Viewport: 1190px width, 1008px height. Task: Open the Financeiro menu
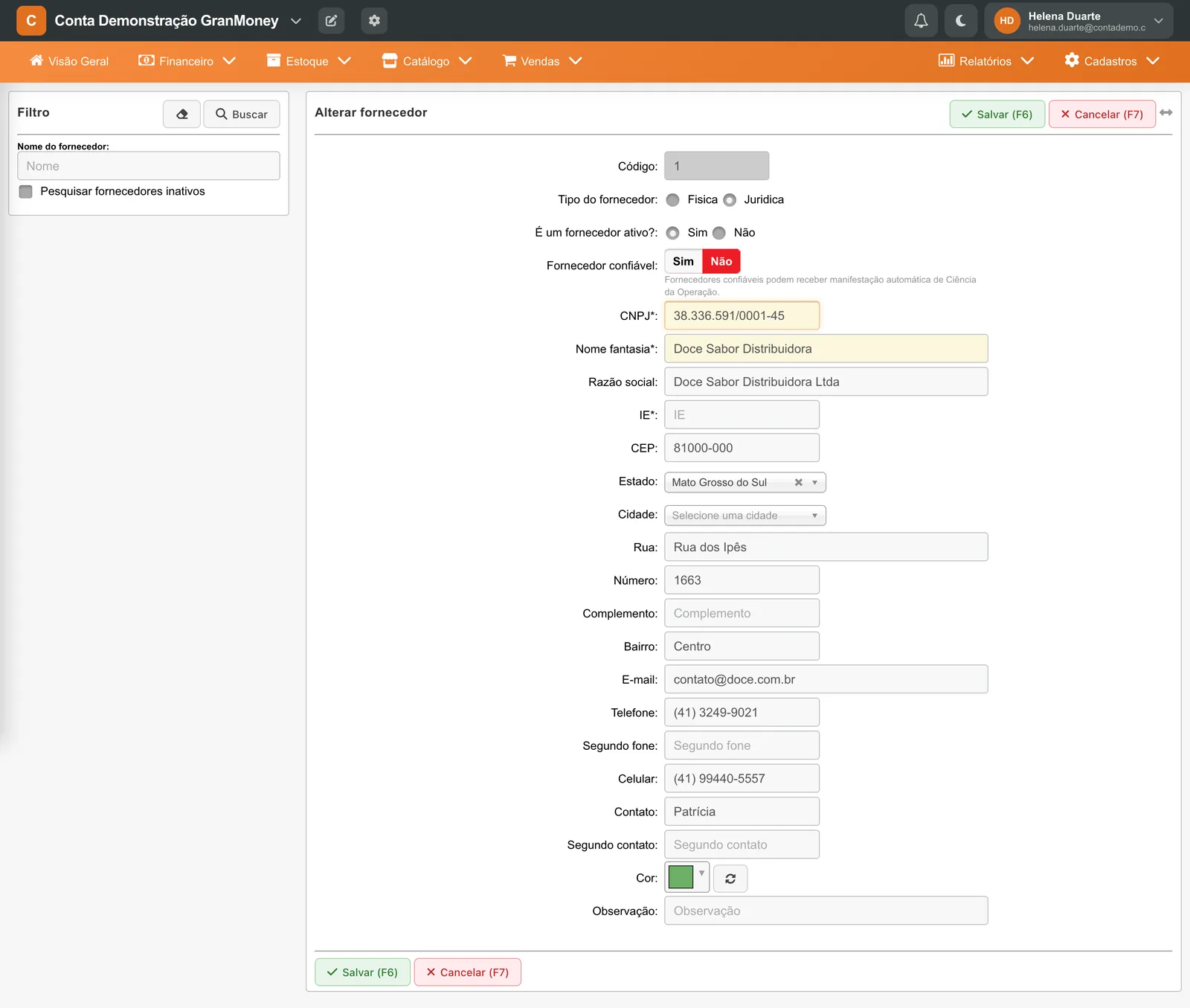187,61
